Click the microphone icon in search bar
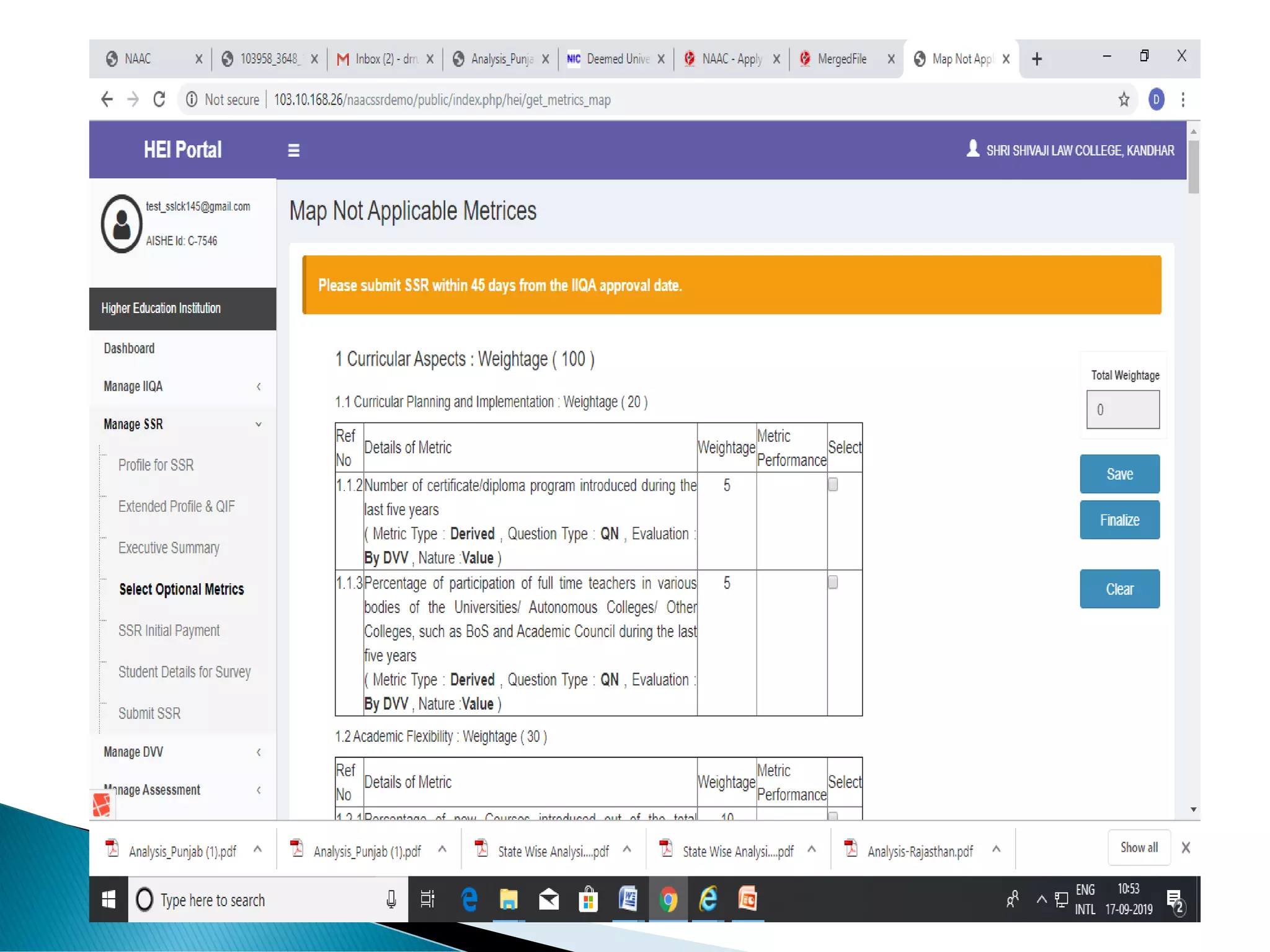Image resolution: width=1270 pixels, height=952 pixels. [391, 899]
